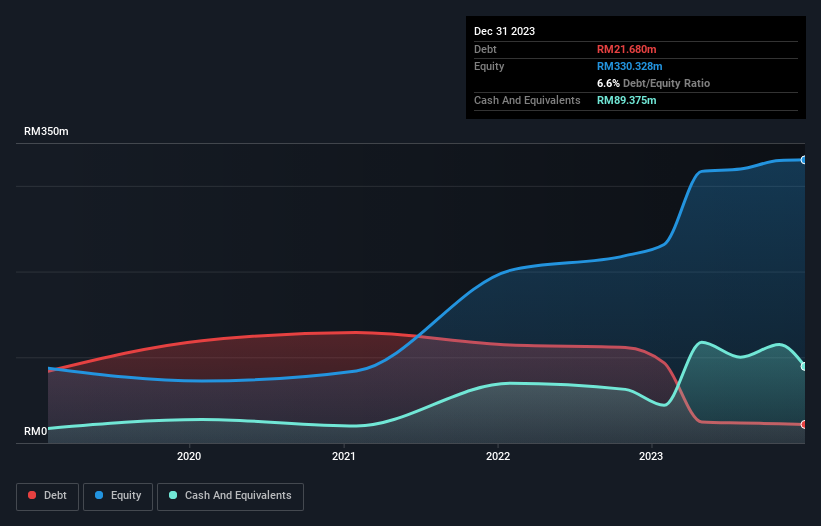The width and height of the screenshot is (821, 526).
Task: Click the teal Cash legend dot
Action: [x=173, y=495]
